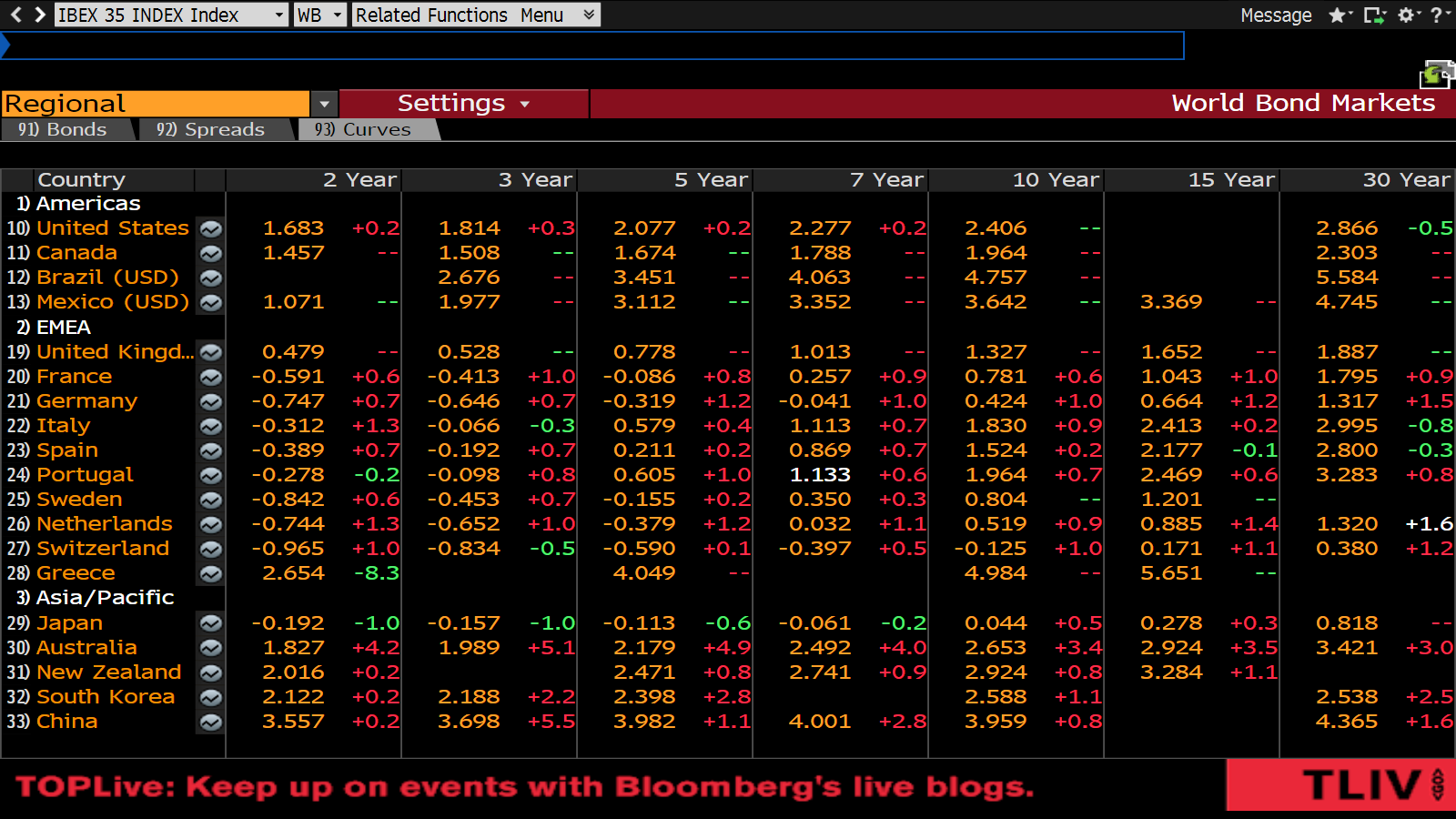Open chart icon for South Korea row
The image size is (1456, 819).
click(x=210, y=697)
